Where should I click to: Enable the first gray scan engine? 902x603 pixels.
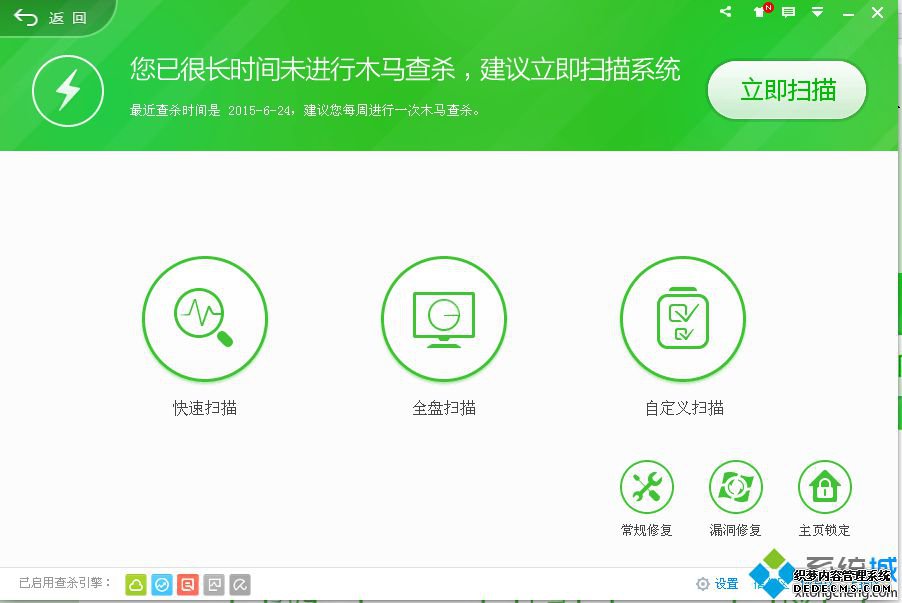click(x=214, y=585)
